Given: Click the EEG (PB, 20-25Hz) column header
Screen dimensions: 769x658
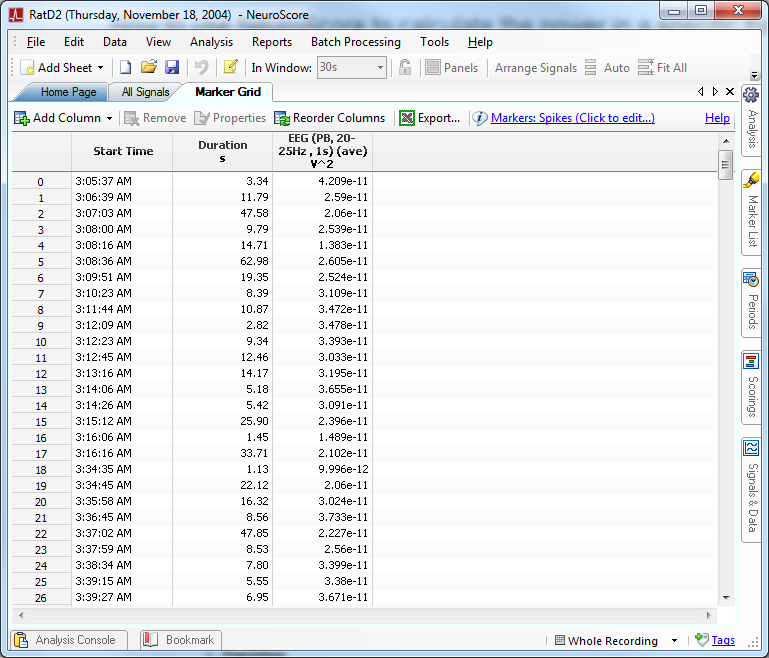Looking at the screenshot, I should point(323,152).
